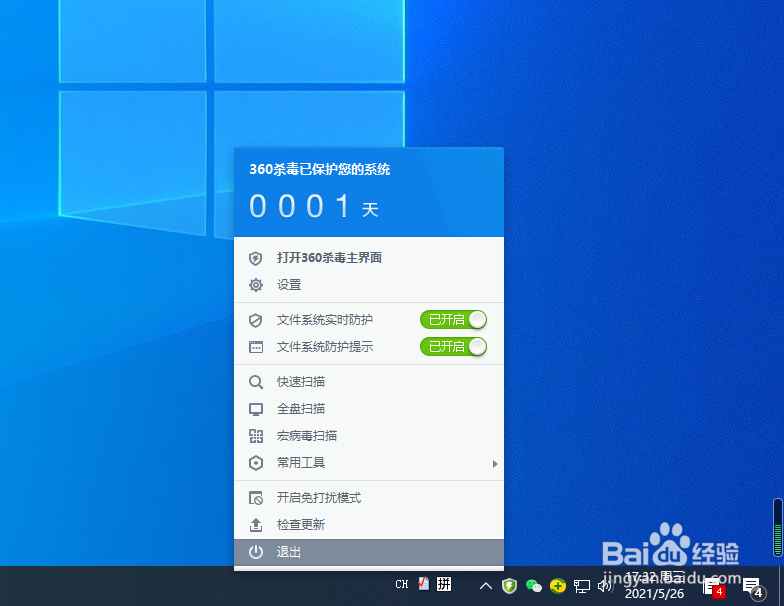
Task: Click CH input language indicator
Action: (x=402, y=584)
